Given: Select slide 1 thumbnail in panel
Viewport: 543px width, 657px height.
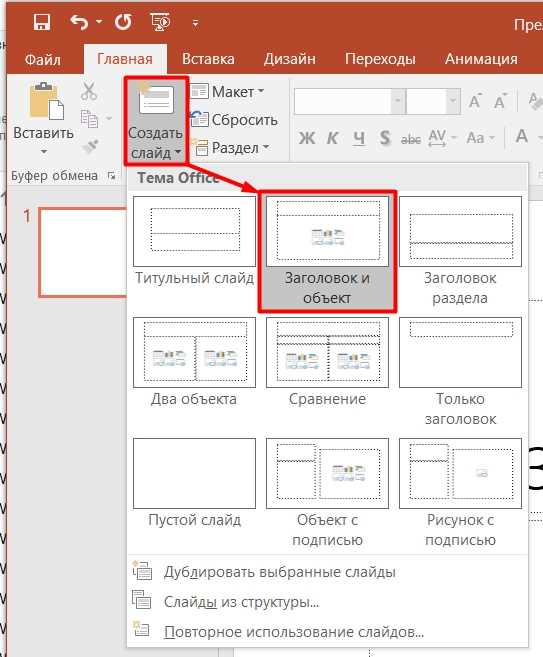Looking at the screenshot, I should click(x=83, y=252).
